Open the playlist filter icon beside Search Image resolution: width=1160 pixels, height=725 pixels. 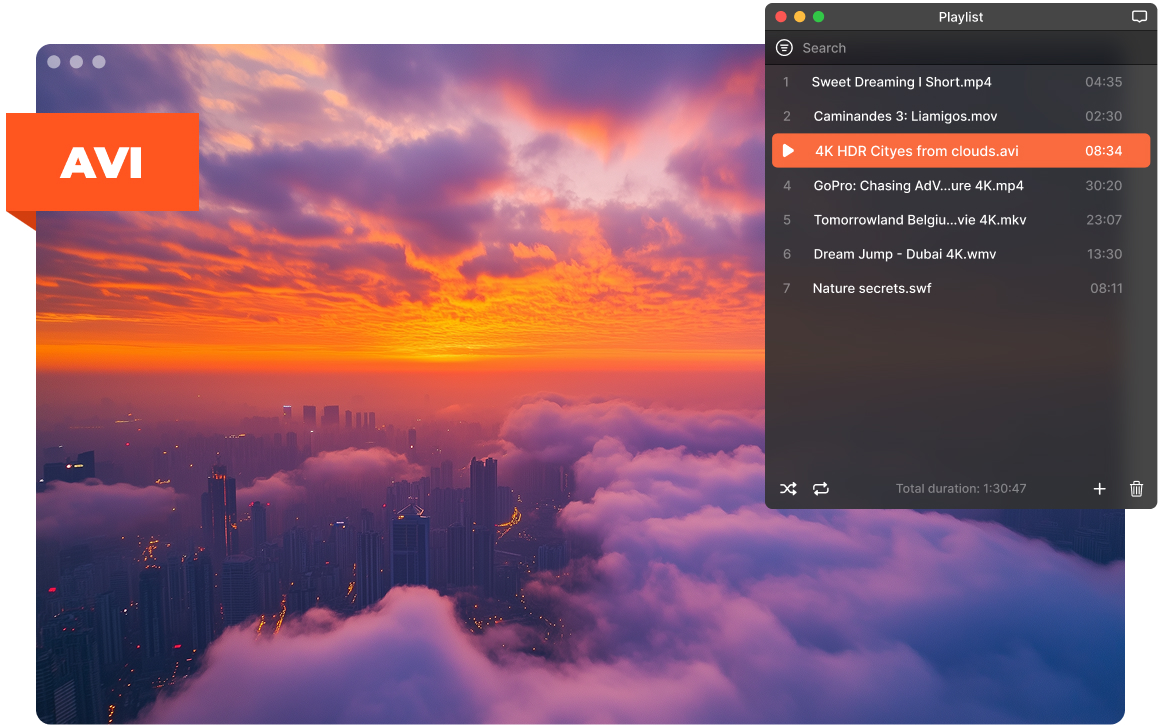pyautogui.click(x=784, y=48)
